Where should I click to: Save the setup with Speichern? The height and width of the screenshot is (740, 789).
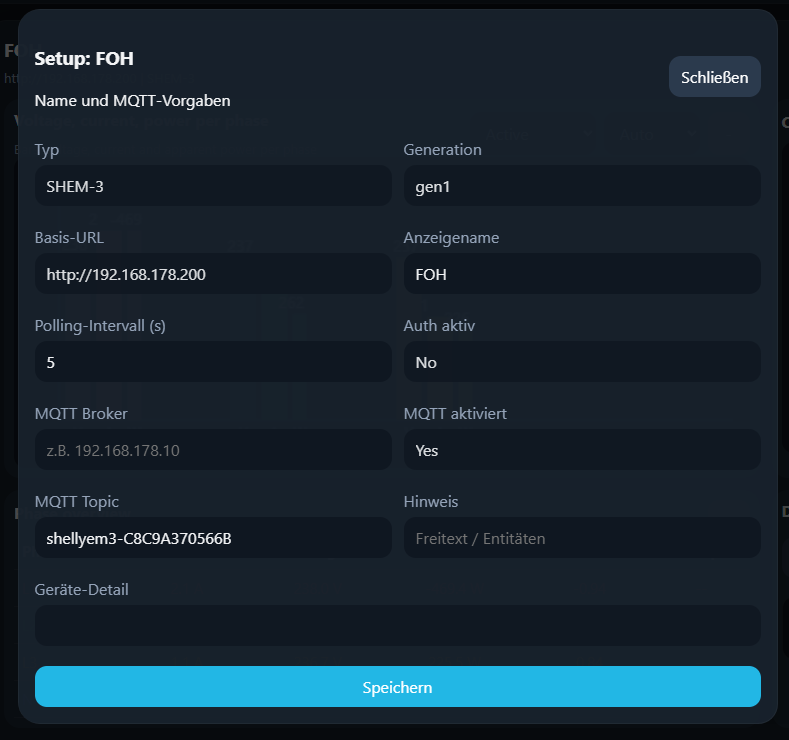tap(397, 687)
